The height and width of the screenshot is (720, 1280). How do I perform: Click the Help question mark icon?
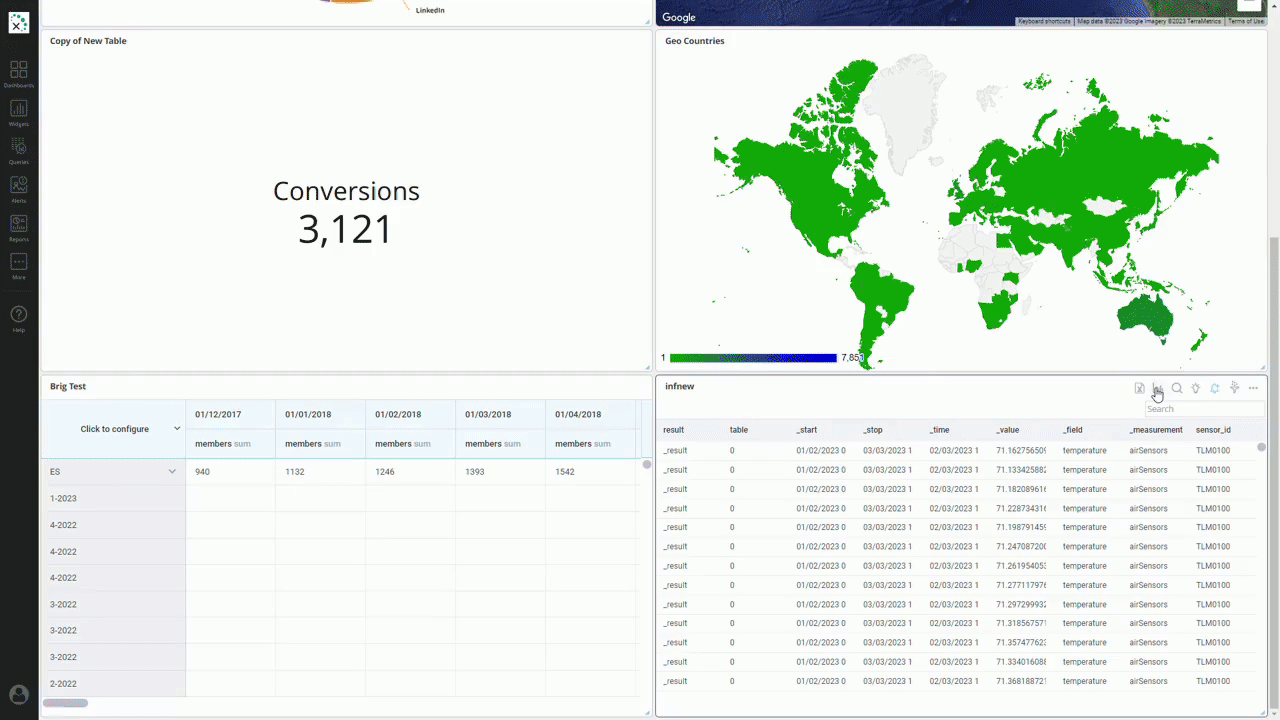[x=18, y=316]
